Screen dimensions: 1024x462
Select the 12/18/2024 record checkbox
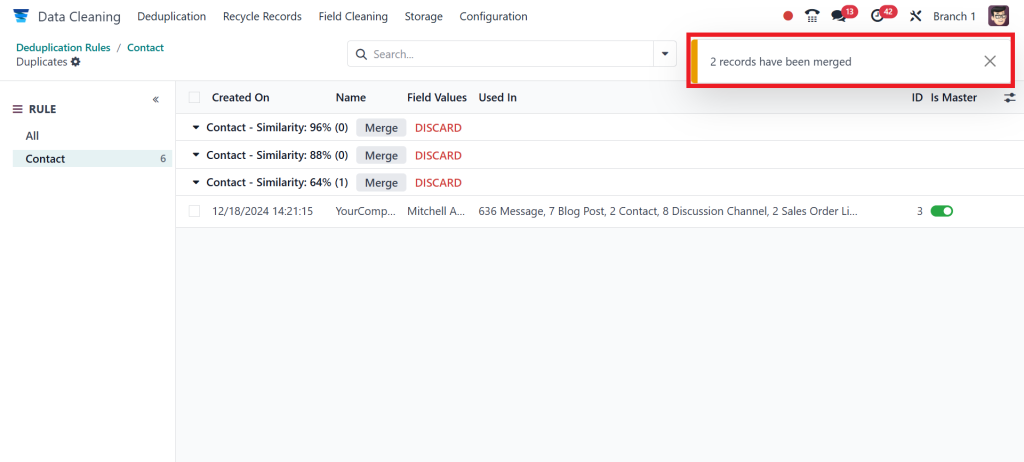(x=194, y=211)
